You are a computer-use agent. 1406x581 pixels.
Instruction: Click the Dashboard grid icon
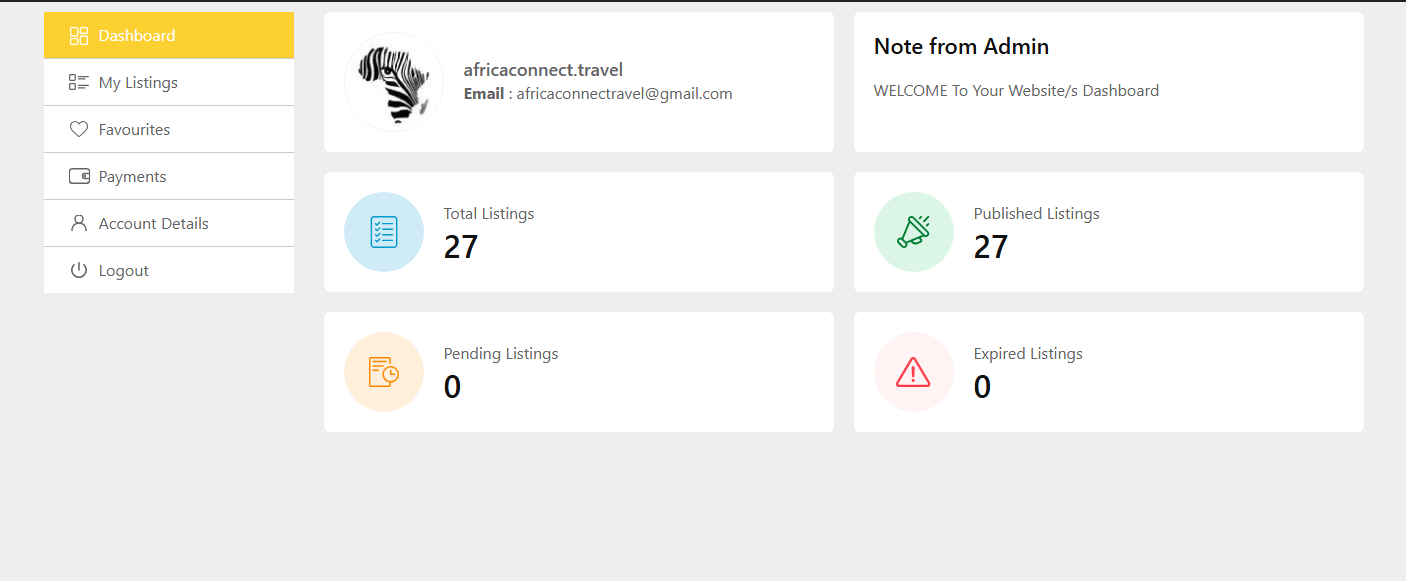click(x=79, y=36)
